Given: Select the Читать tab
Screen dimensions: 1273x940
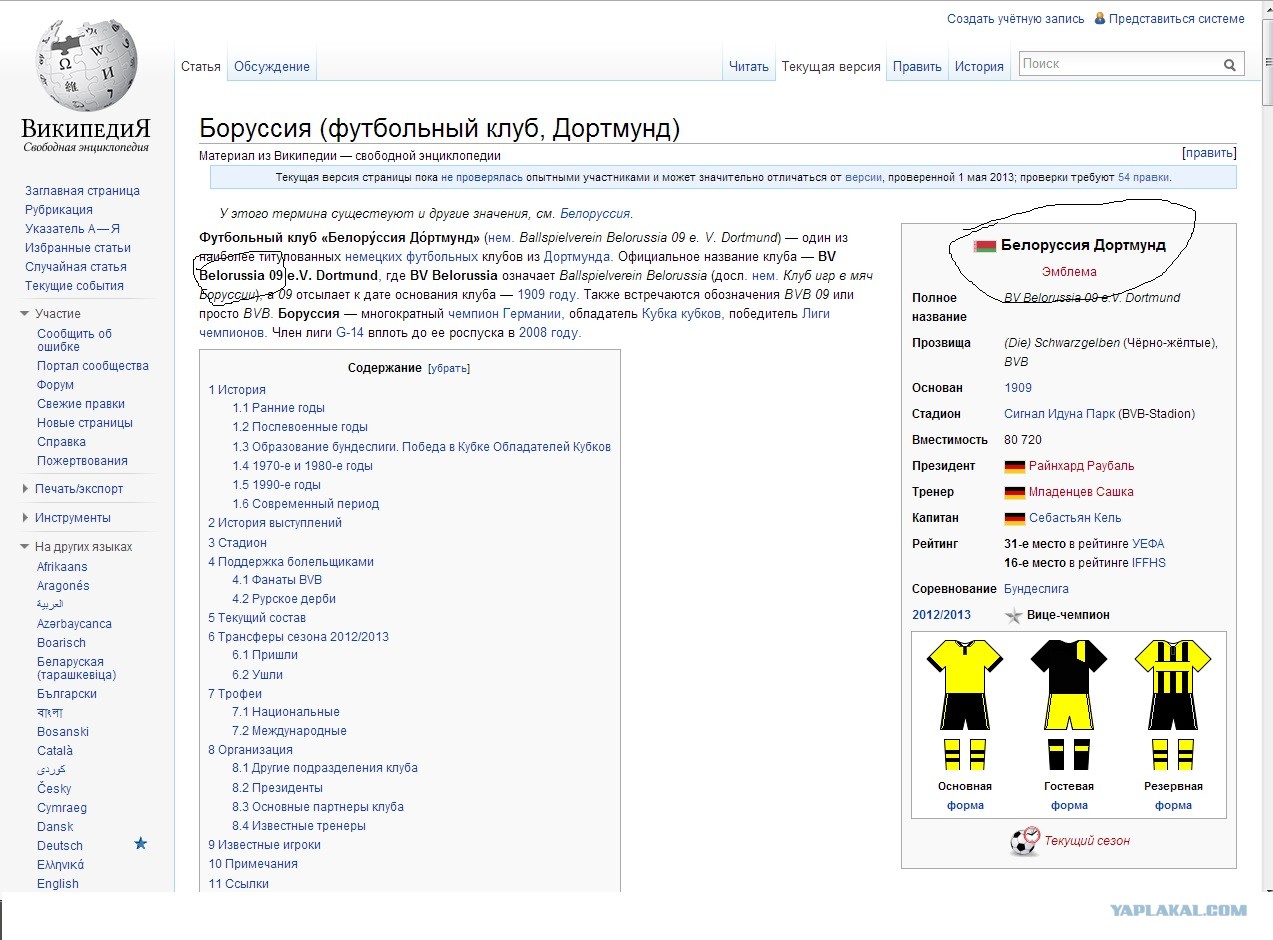Looking at the screenshot, I should click(749, 67).
